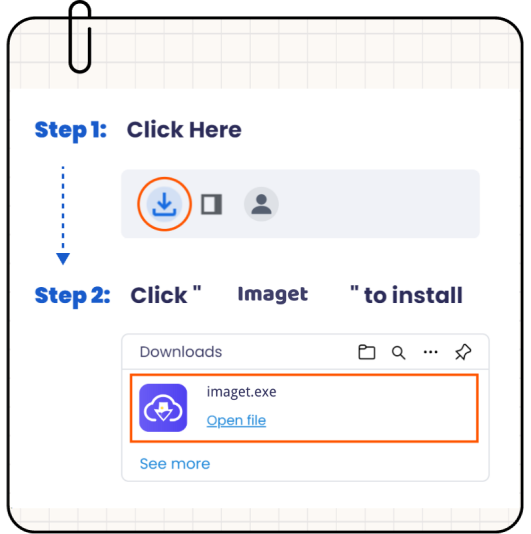Image resolution: width=531 pixels, height=534 pixels.
Task: Click the circled browser downloads icon
Action: click(x=165, y=204)
